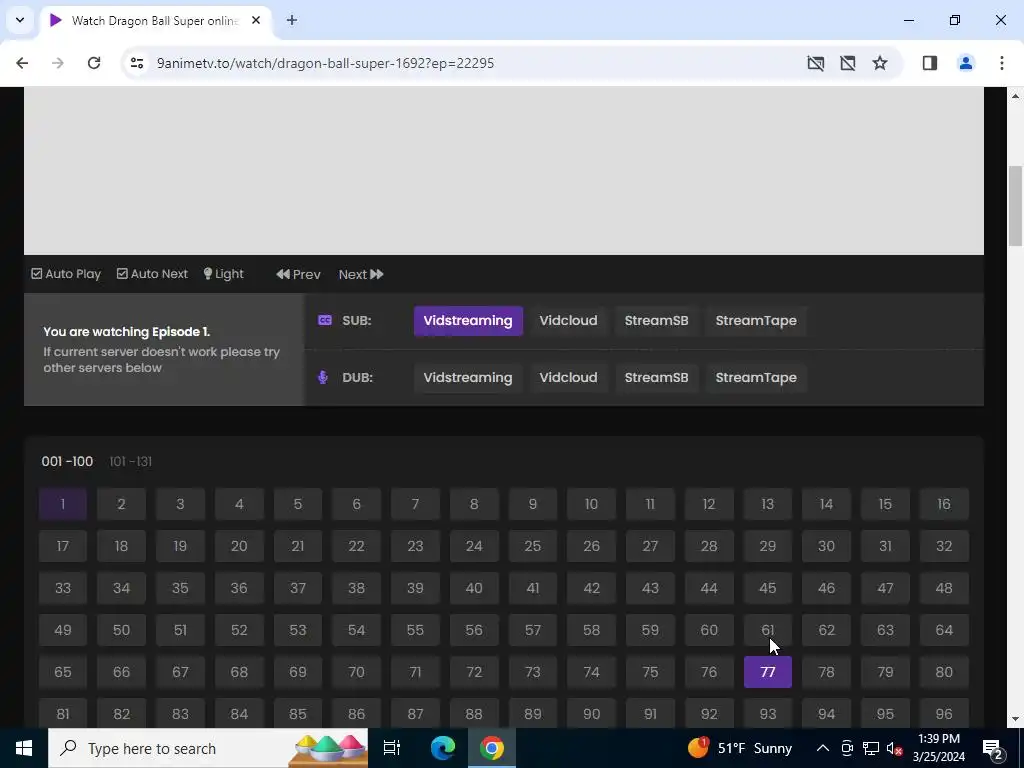
Task: Open highlighted episode 77
Action: click(x=768, y=672)
